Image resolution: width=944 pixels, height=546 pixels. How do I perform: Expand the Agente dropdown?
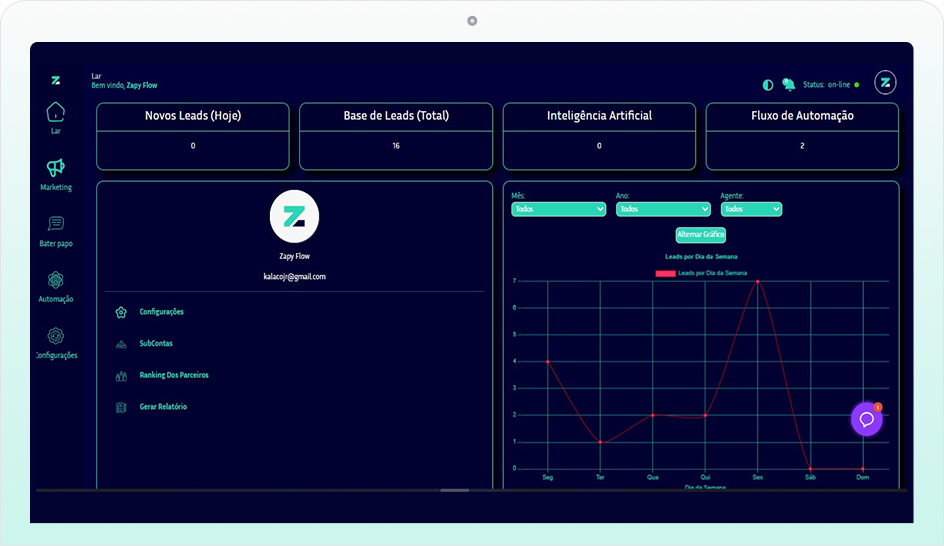pos(750,209)
